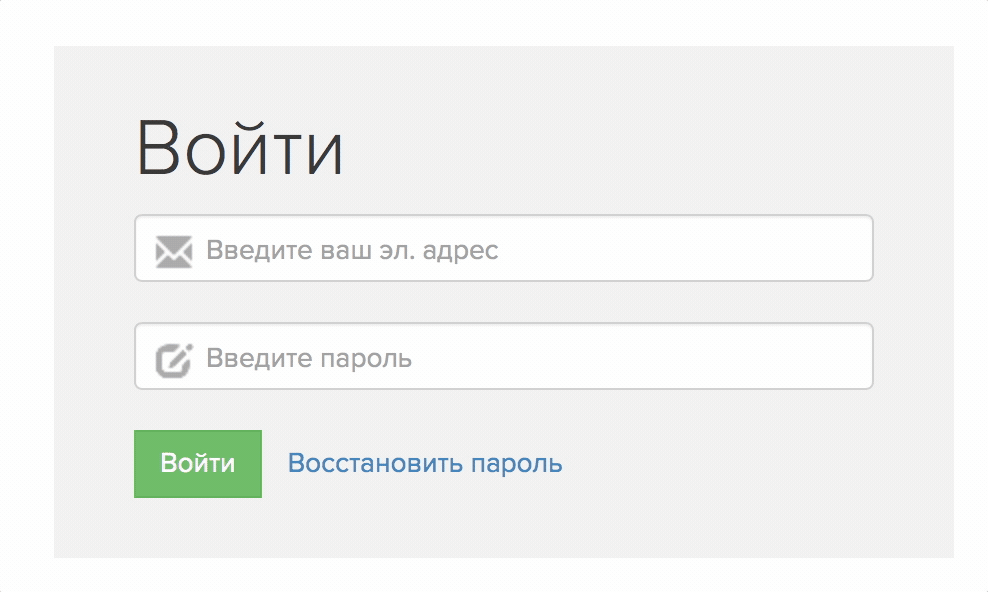Activate the email address text box
This screenshot has width=988, height=592.
point(503,248)
